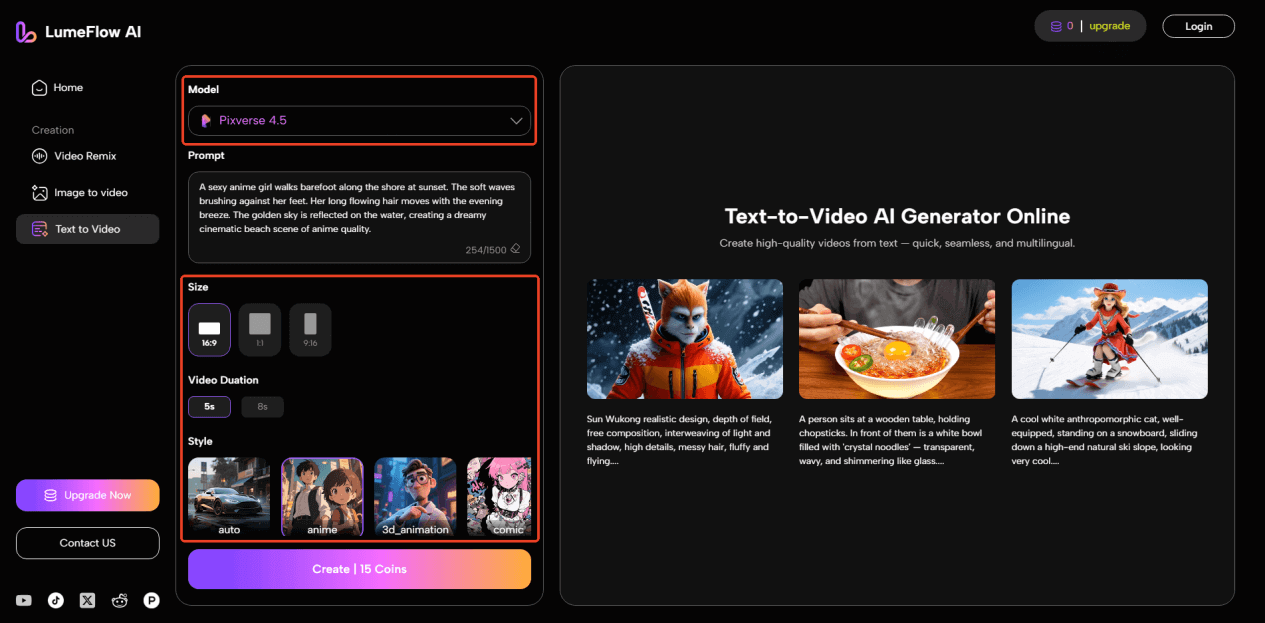Open the snowy fox skier sample video
The image size is (1265, 623).
685,340
